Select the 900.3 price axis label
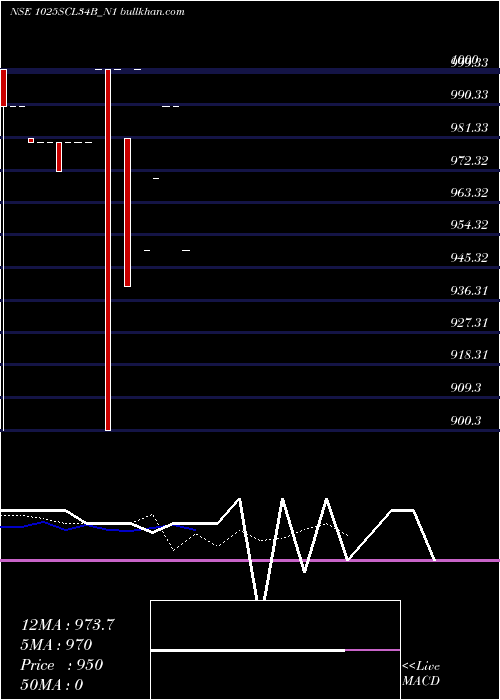 point(466,421)
